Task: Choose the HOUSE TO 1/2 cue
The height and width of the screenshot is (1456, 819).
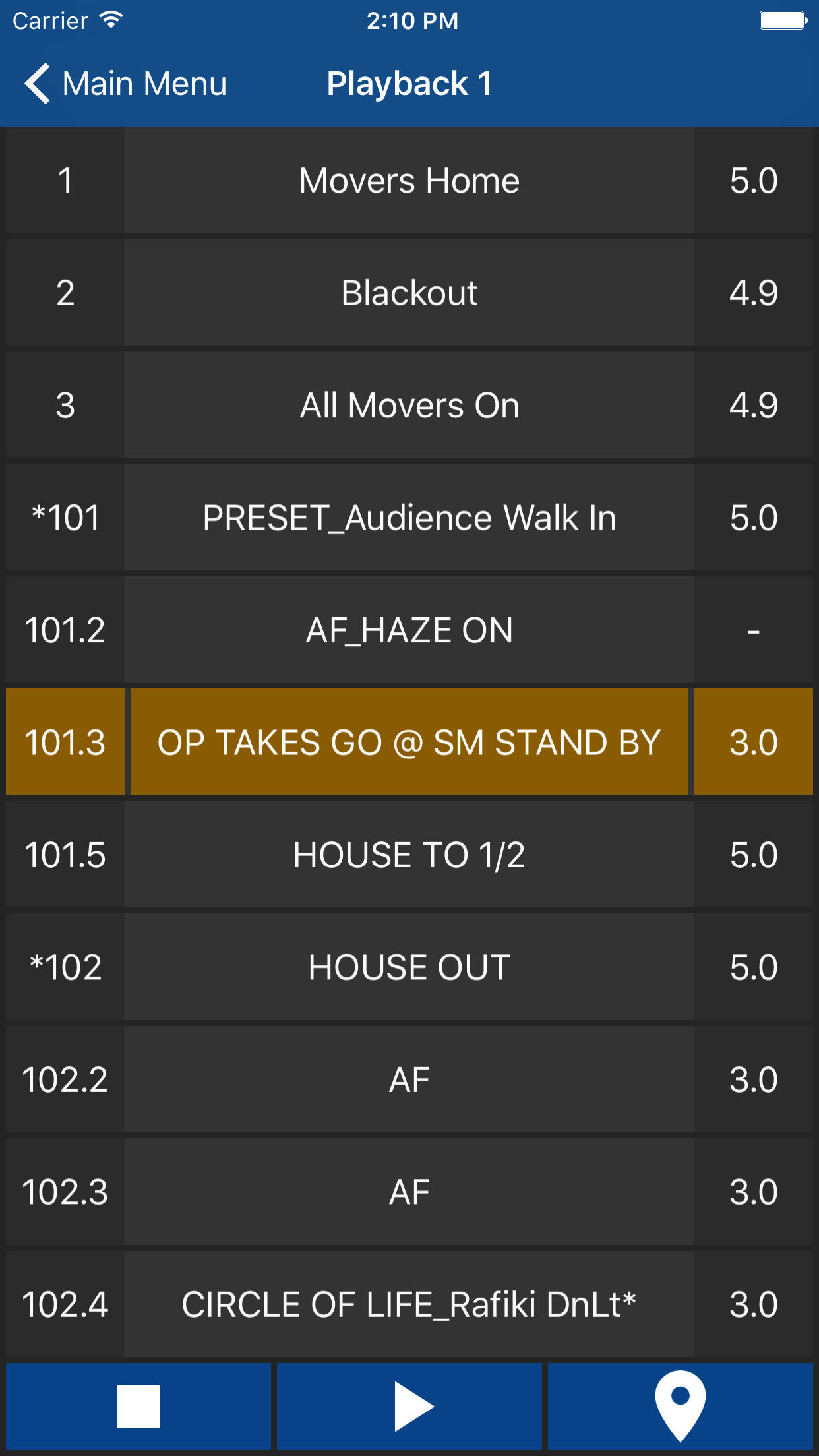Action: pyautogui.click(x=409, y=855)
